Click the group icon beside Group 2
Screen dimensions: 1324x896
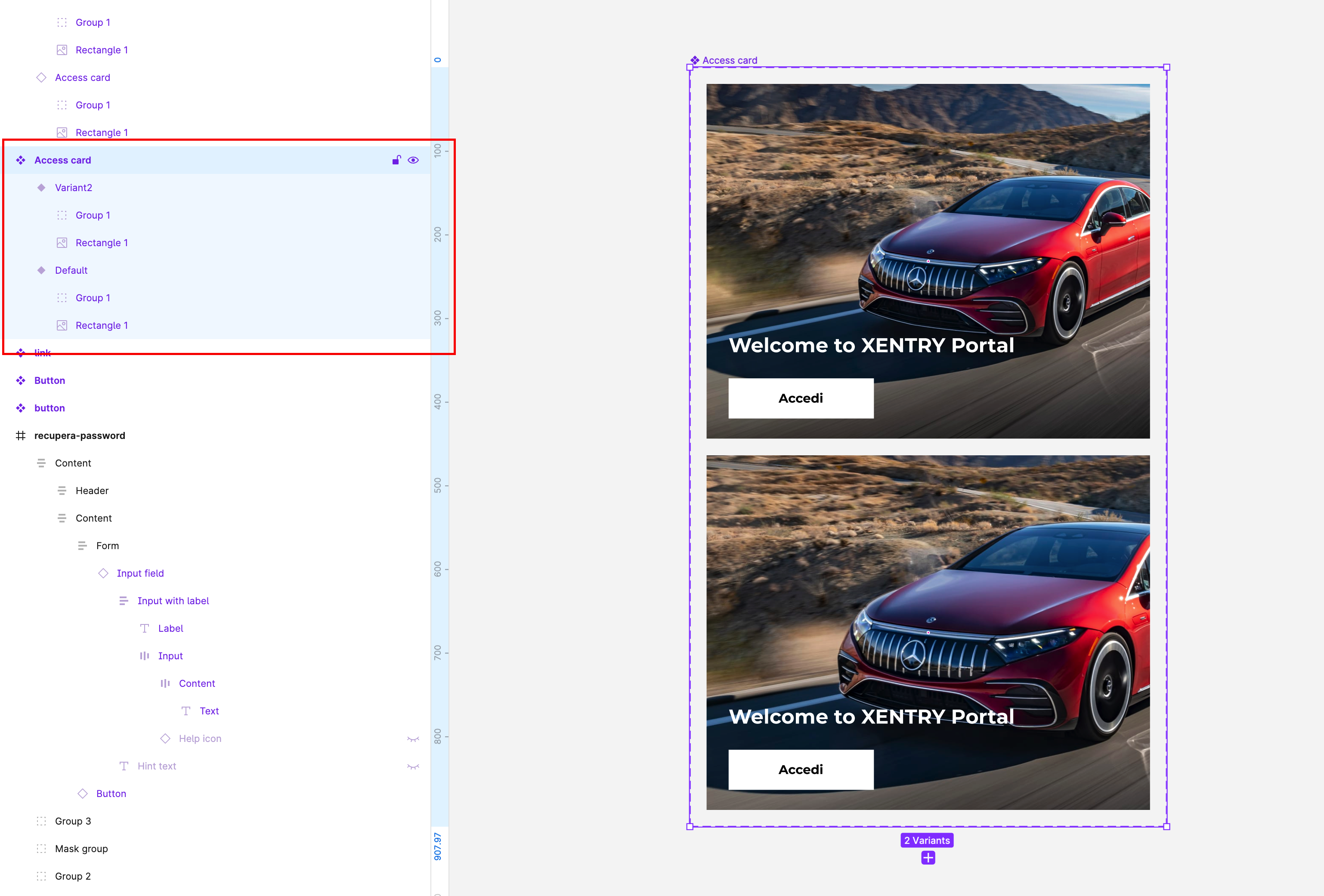coord(41,876)
